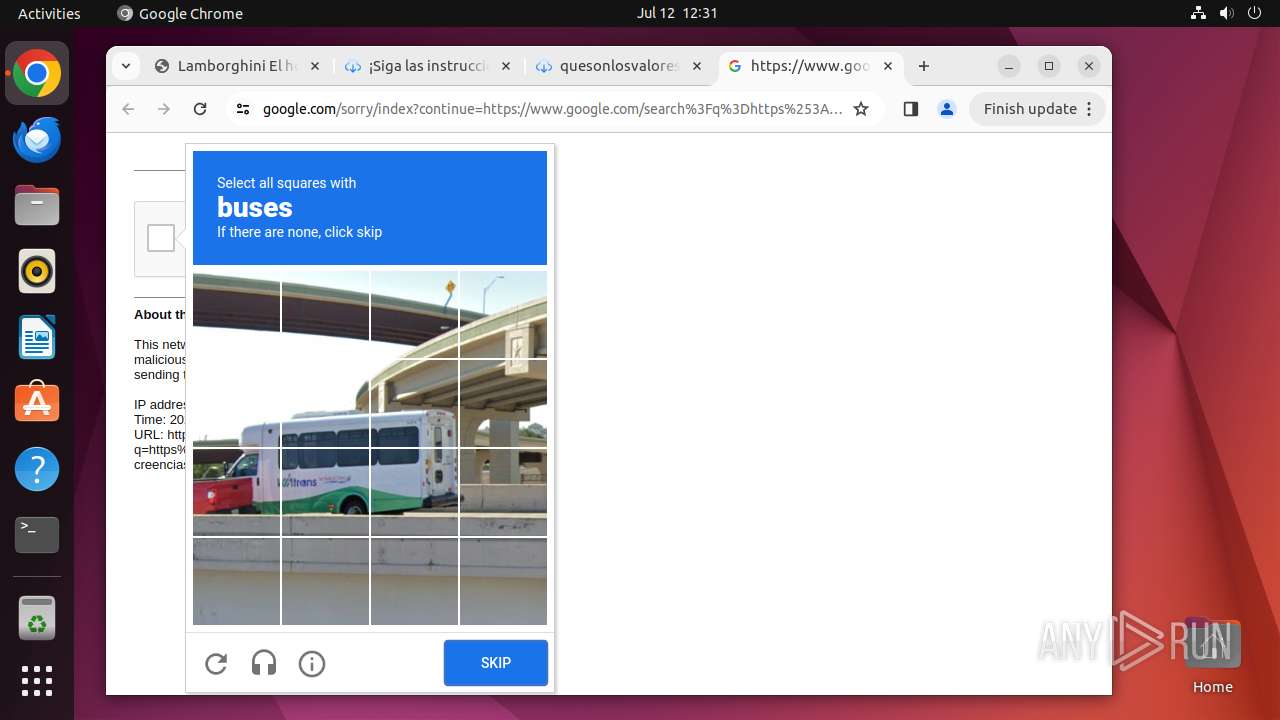
Task: Go back to the previous page
Action: tap(128, 109)
